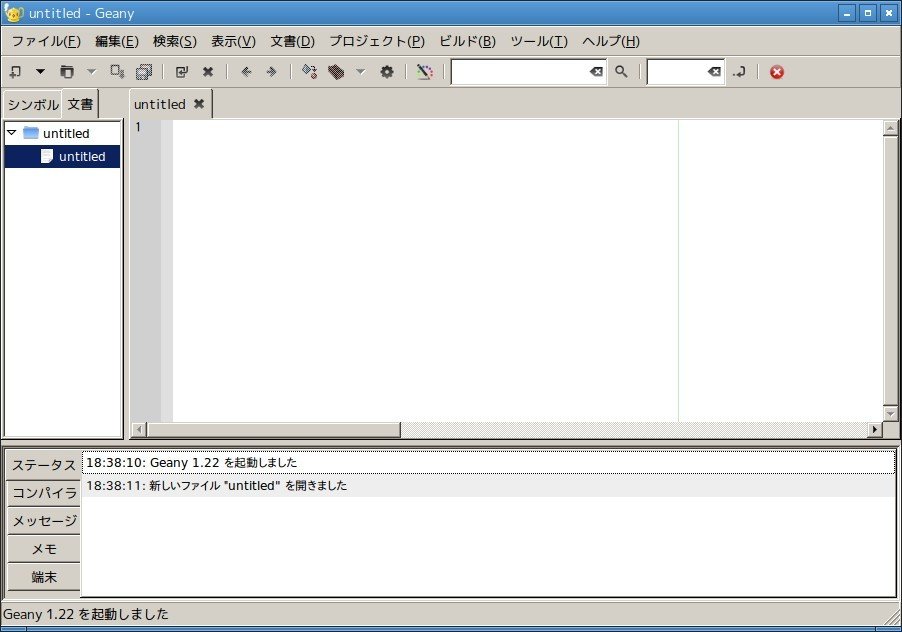This screenshot has width=902, height=632.
Task: Switch to the シンボル sidebar tab
Action: [33, 105]
